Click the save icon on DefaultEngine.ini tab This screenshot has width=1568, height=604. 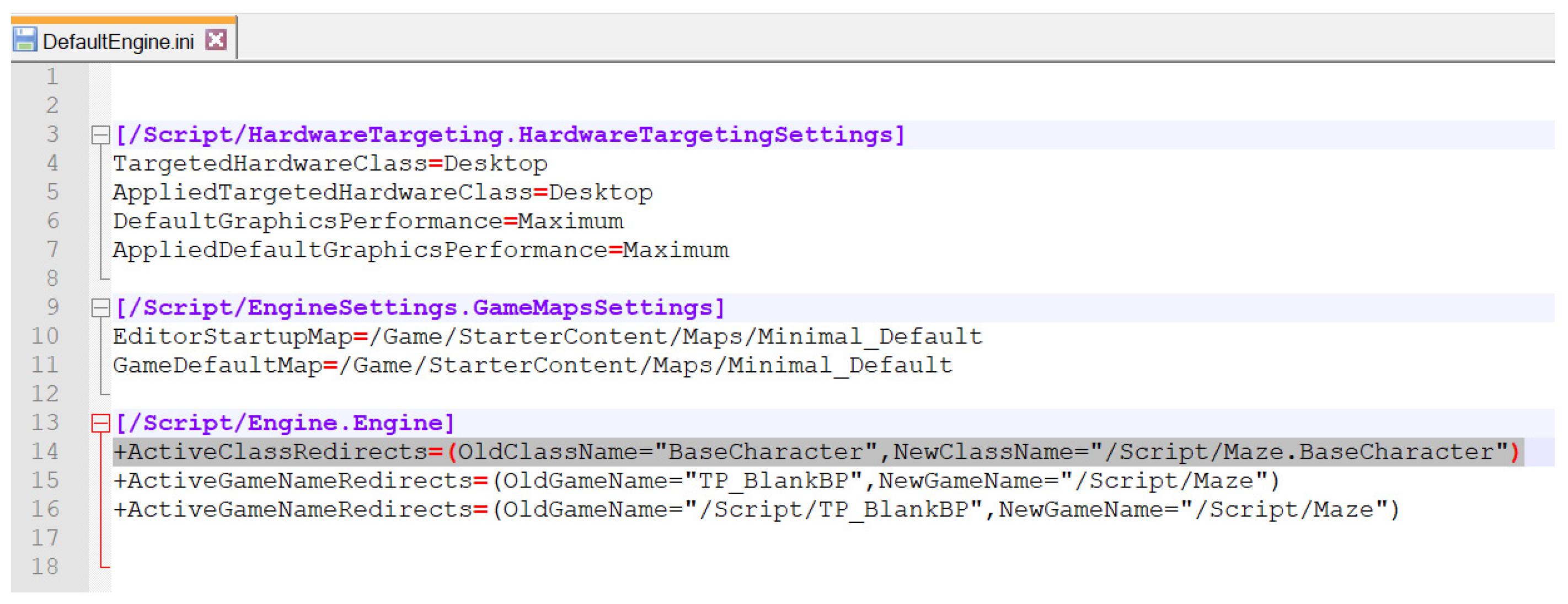pos(24,40)
